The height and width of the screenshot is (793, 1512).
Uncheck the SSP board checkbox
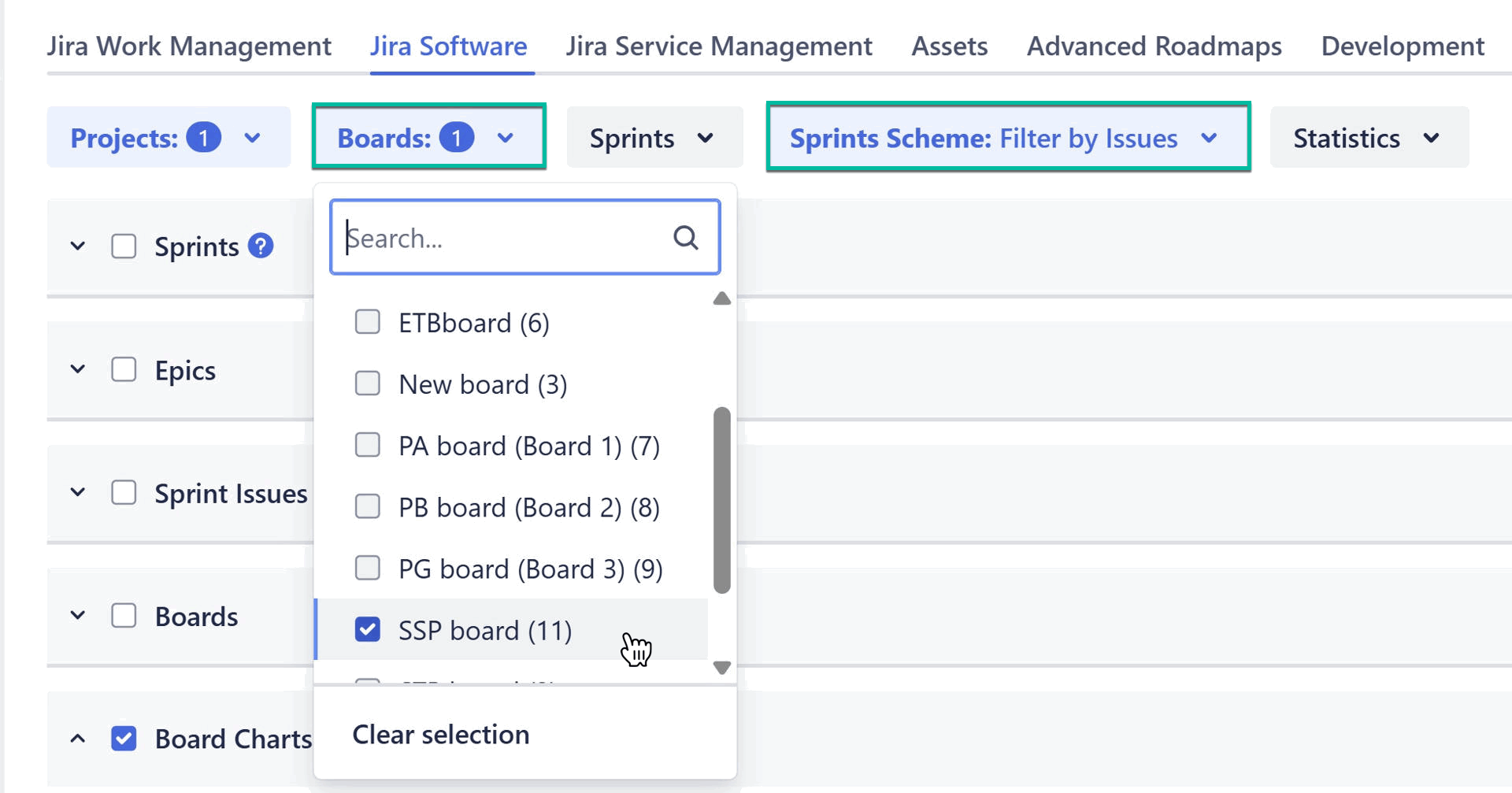point(367,629)
